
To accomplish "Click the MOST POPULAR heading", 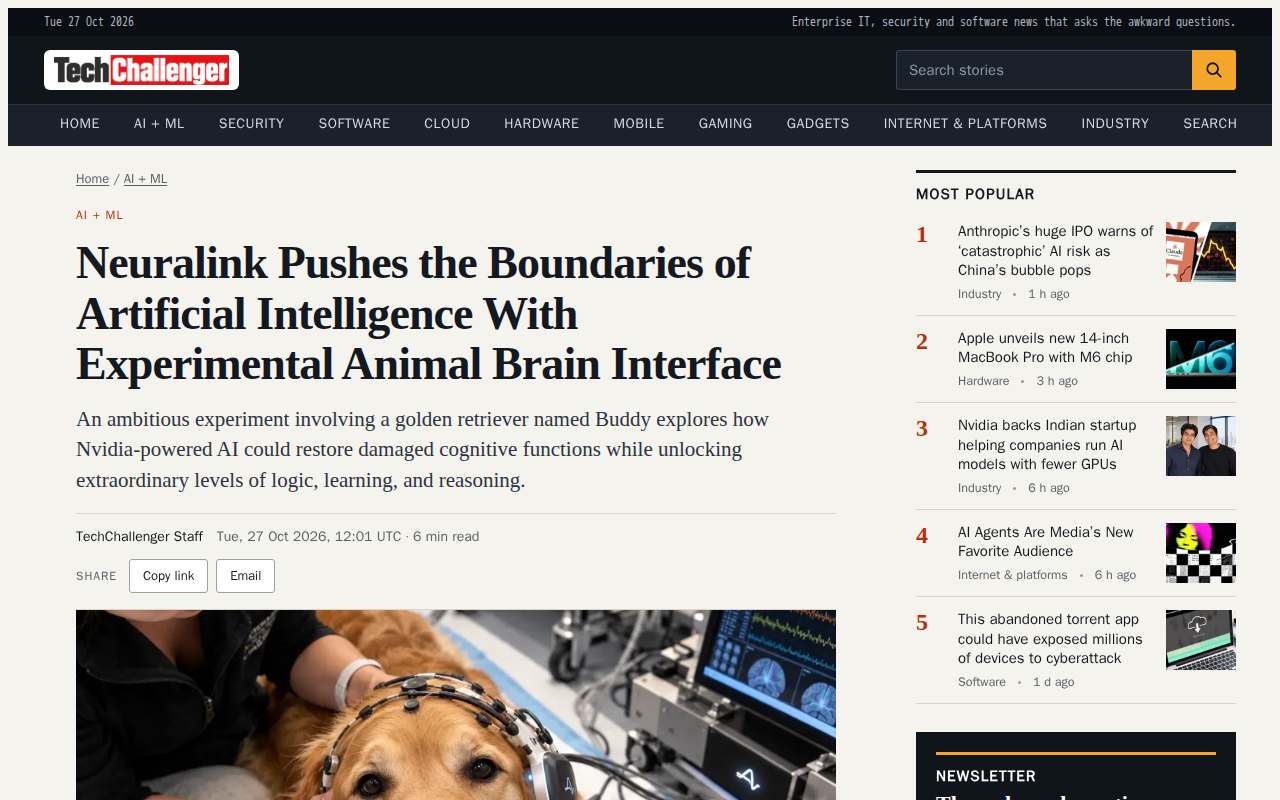I will coord(975,194).
